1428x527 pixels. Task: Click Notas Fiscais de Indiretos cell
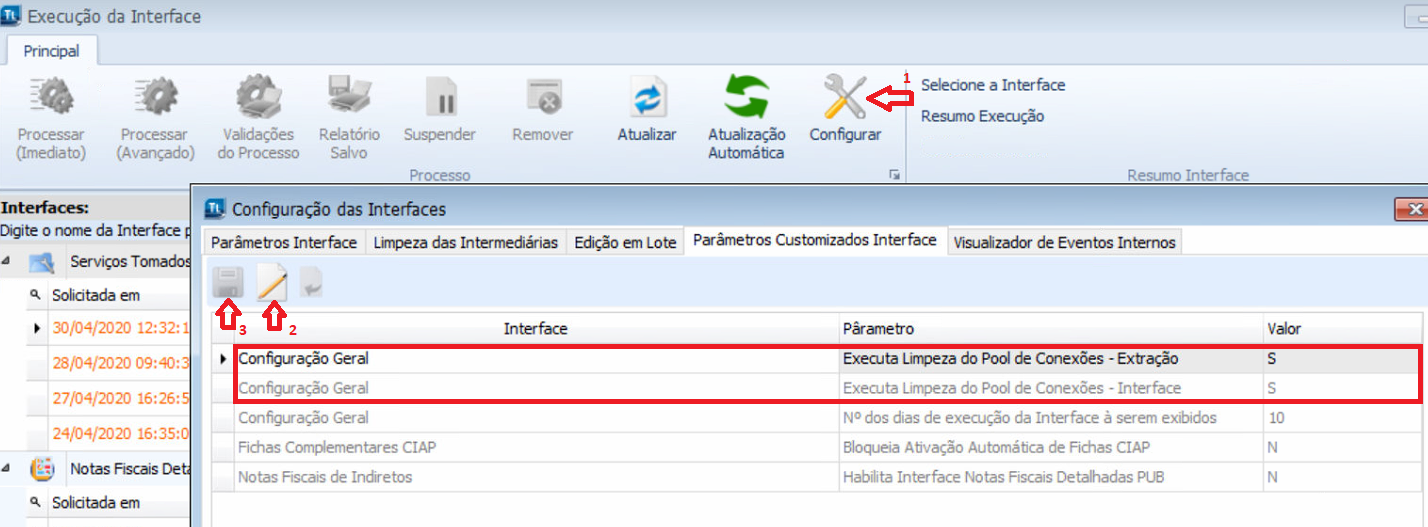pos(536,478)
